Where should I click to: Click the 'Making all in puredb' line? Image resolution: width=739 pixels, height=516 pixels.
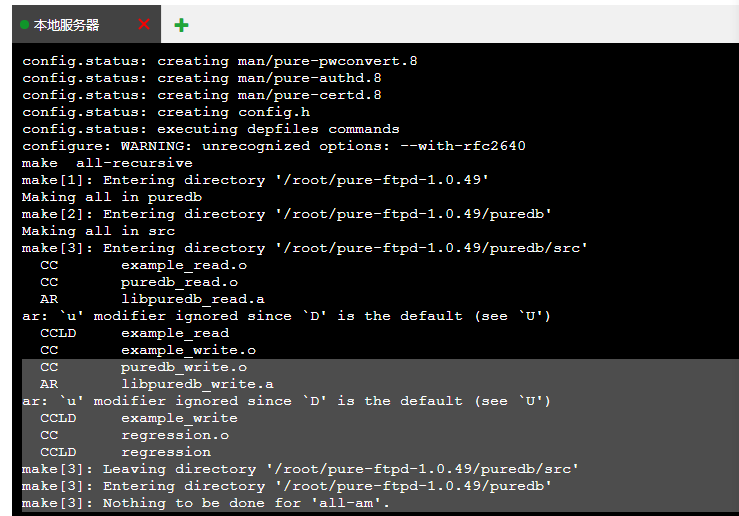pos(112,197)
